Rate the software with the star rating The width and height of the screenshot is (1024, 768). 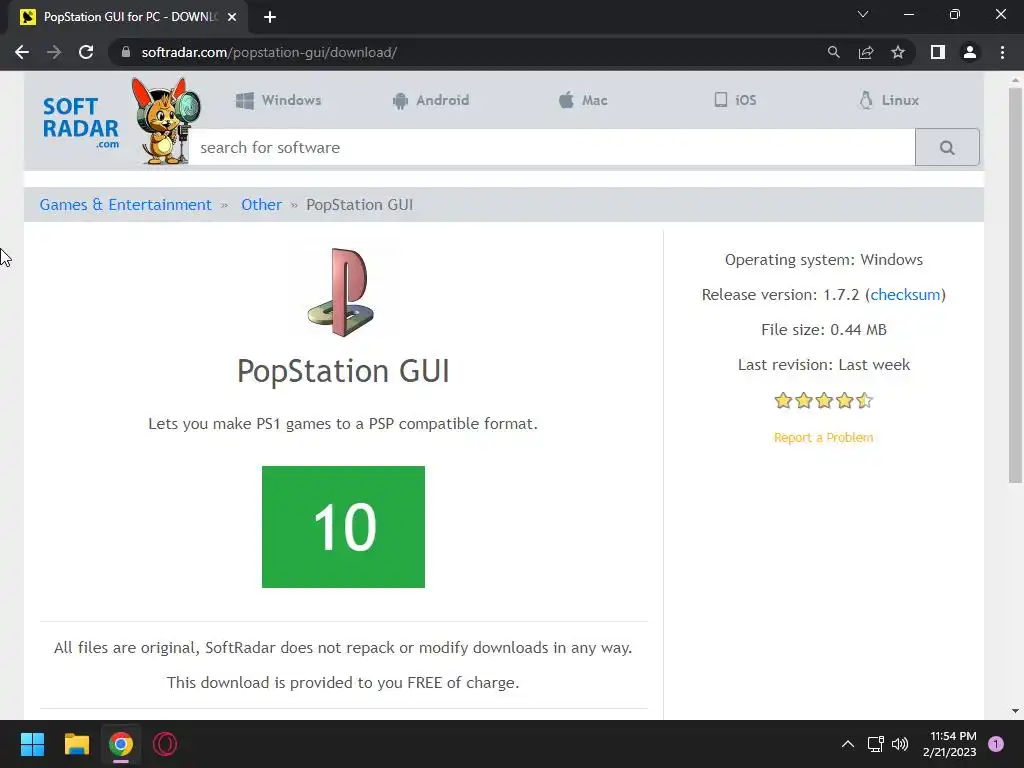[824, 400]
